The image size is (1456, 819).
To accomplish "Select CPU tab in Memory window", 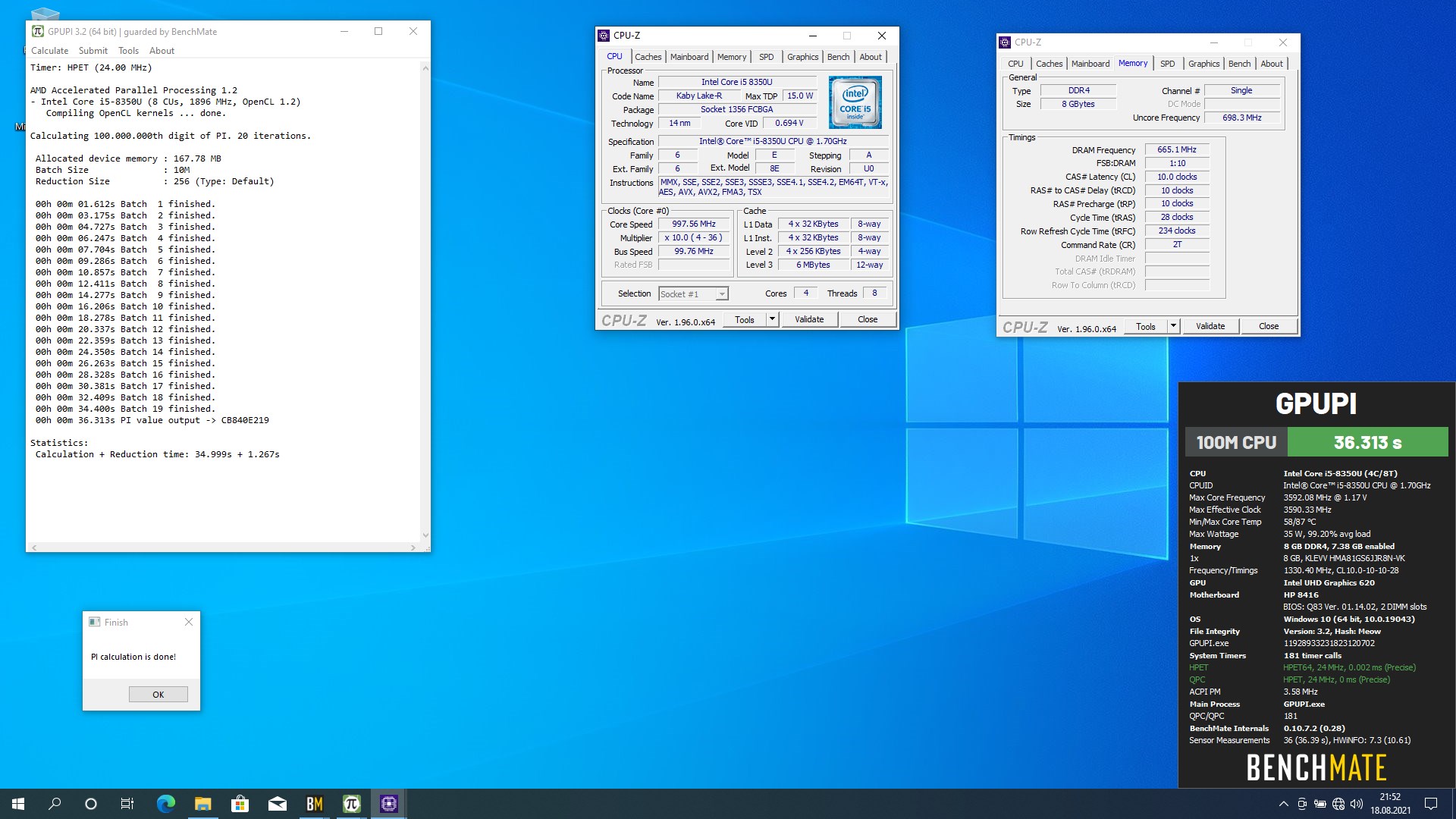I will (x=1015, y=64).
